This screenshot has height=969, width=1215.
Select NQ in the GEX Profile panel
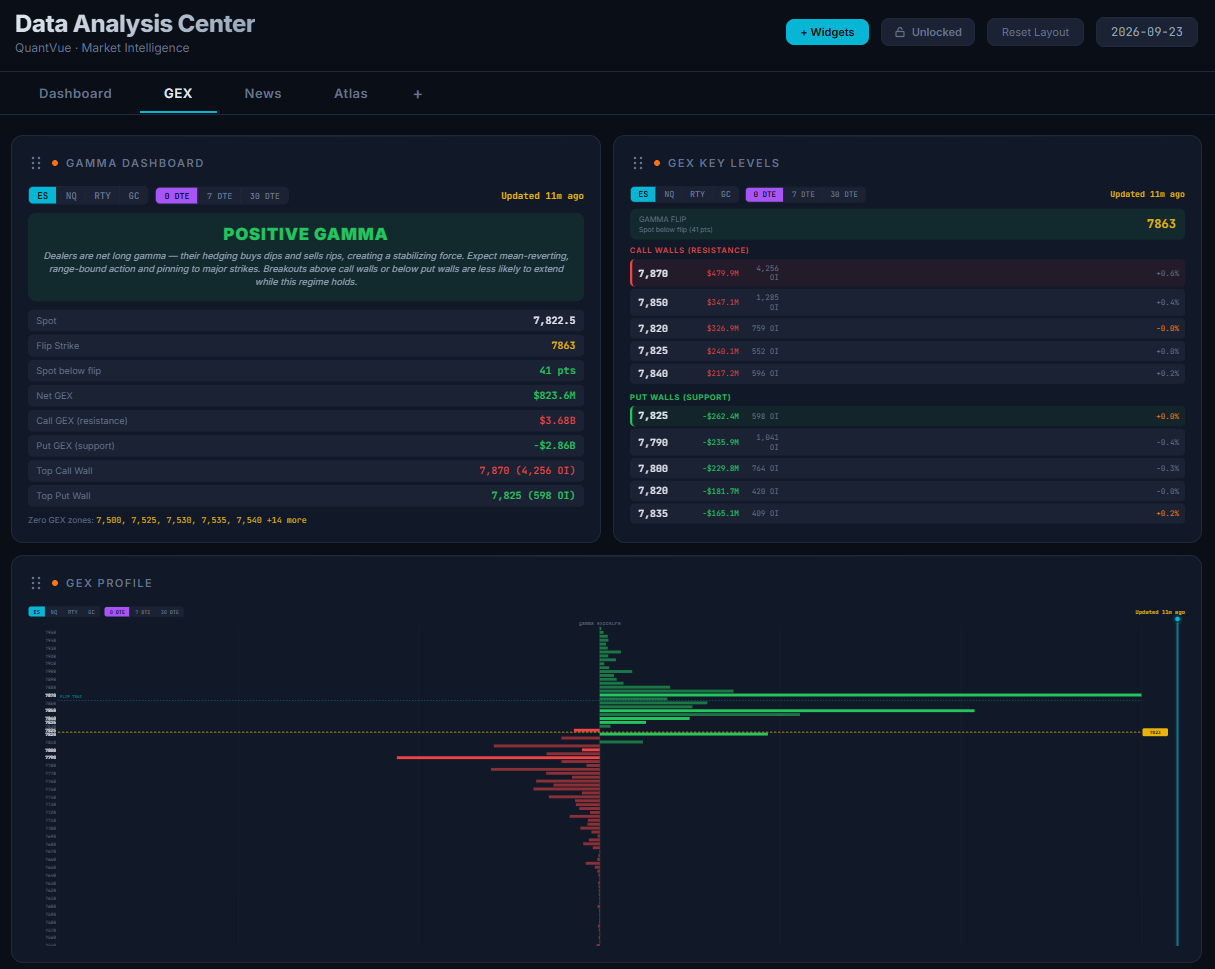point(55,612)
